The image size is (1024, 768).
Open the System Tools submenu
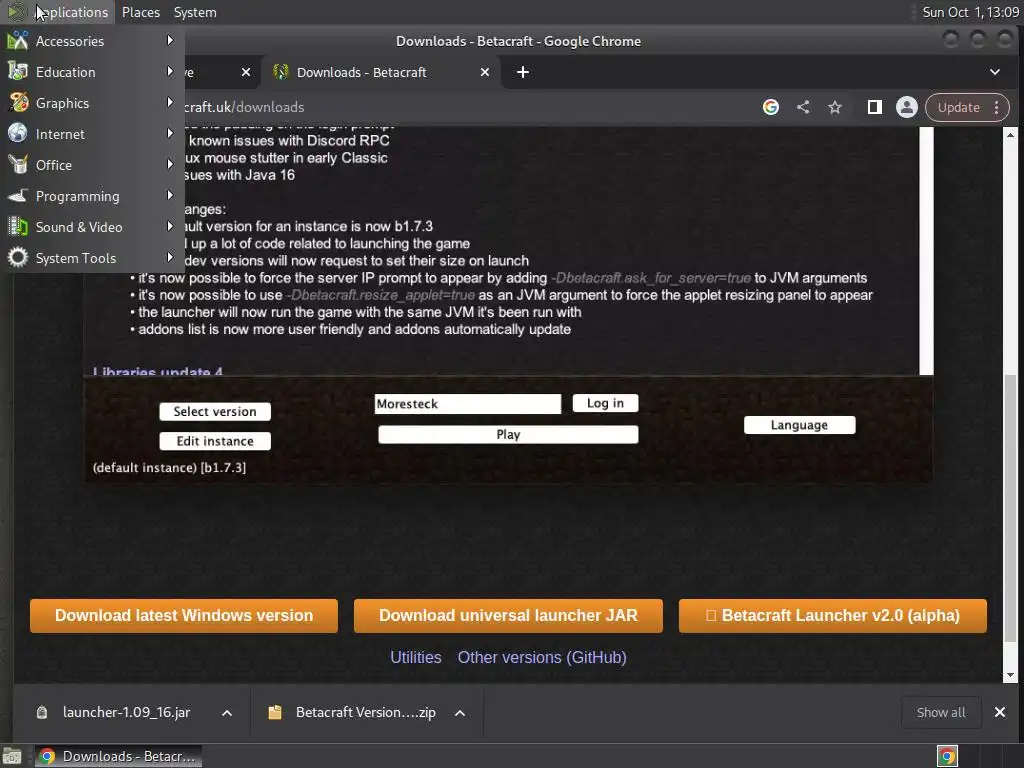pyautogui.click(x=92, y=258)
